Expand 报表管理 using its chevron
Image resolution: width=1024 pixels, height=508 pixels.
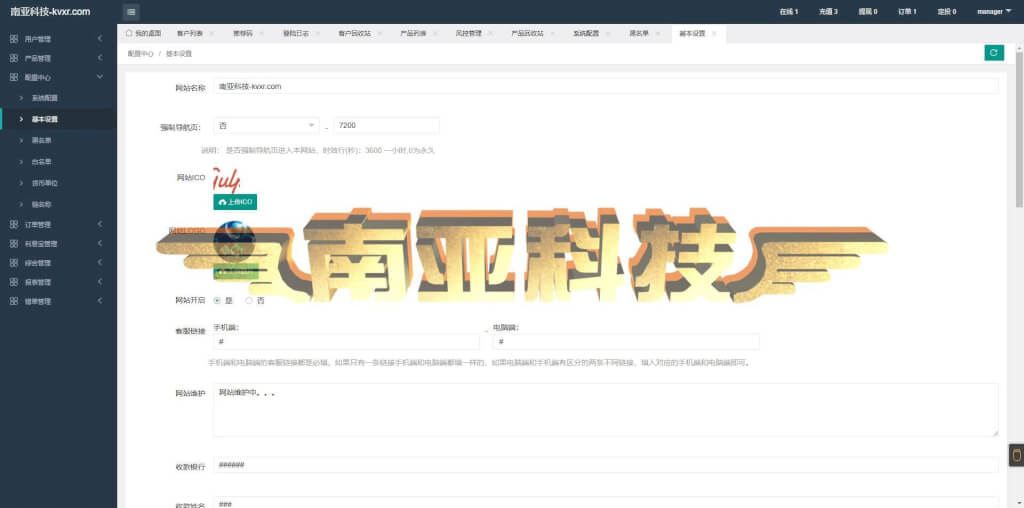pos(100,282)
